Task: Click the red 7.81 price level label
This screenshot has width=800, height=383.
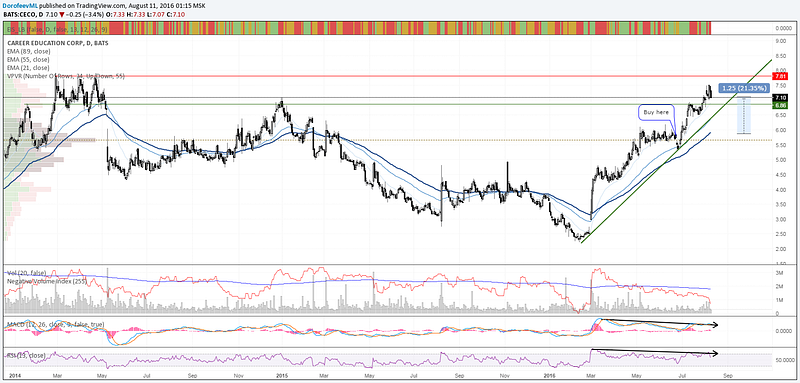Action: point(781,76)
